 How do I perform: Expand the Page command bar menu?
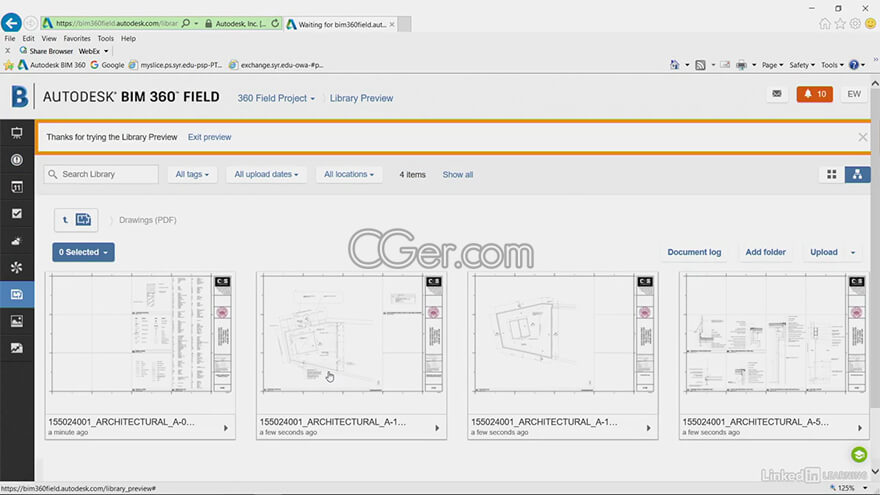click(772, 65)
